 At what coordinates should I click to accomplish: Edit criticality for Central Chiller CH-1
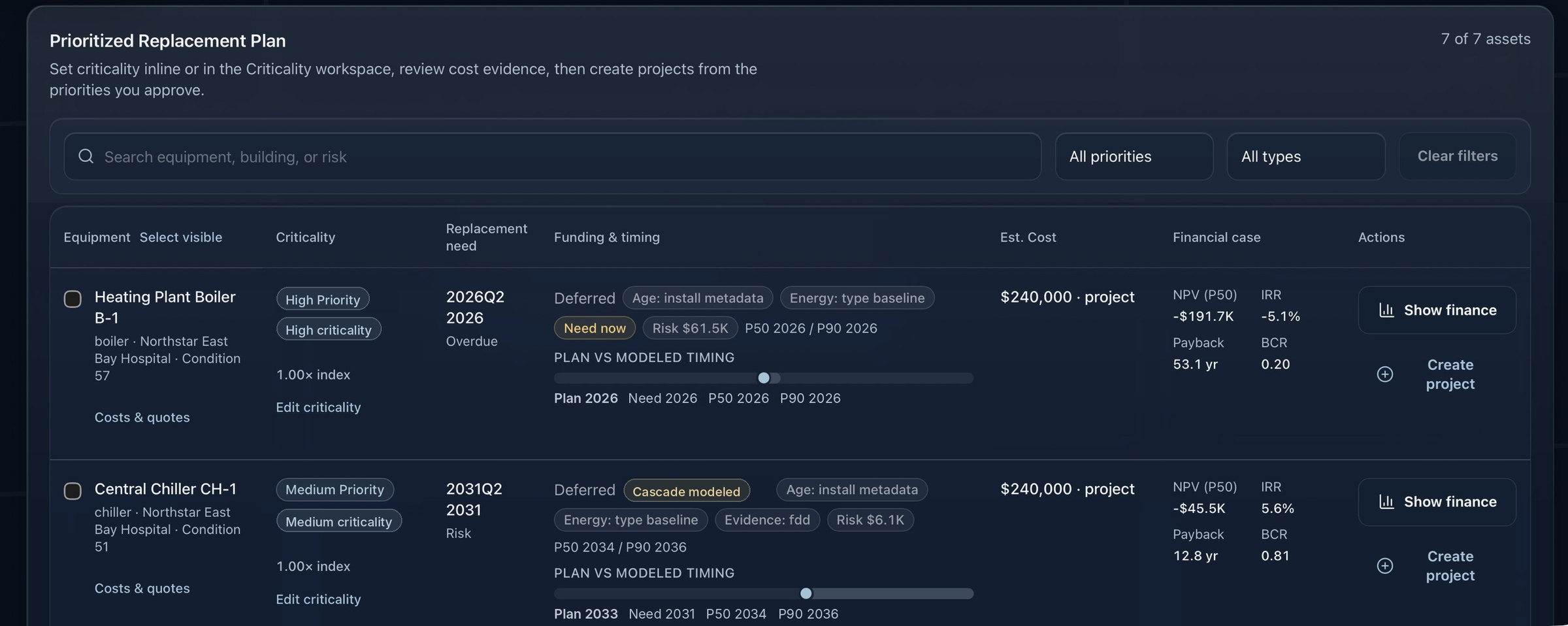coord(318,599)
